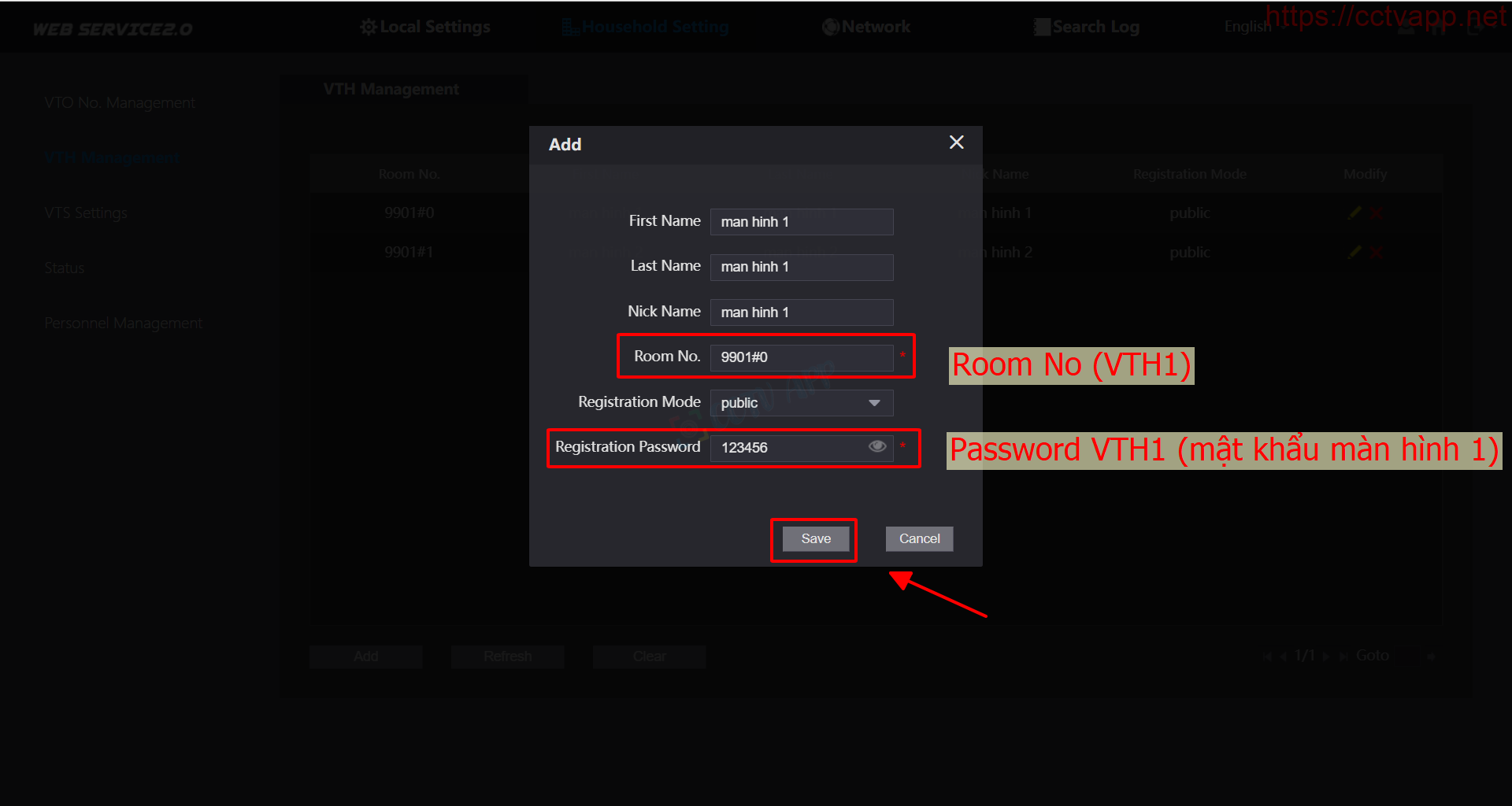The image size is (1512, 806).
Task: Click the Last Name text box
Action: 801,267
